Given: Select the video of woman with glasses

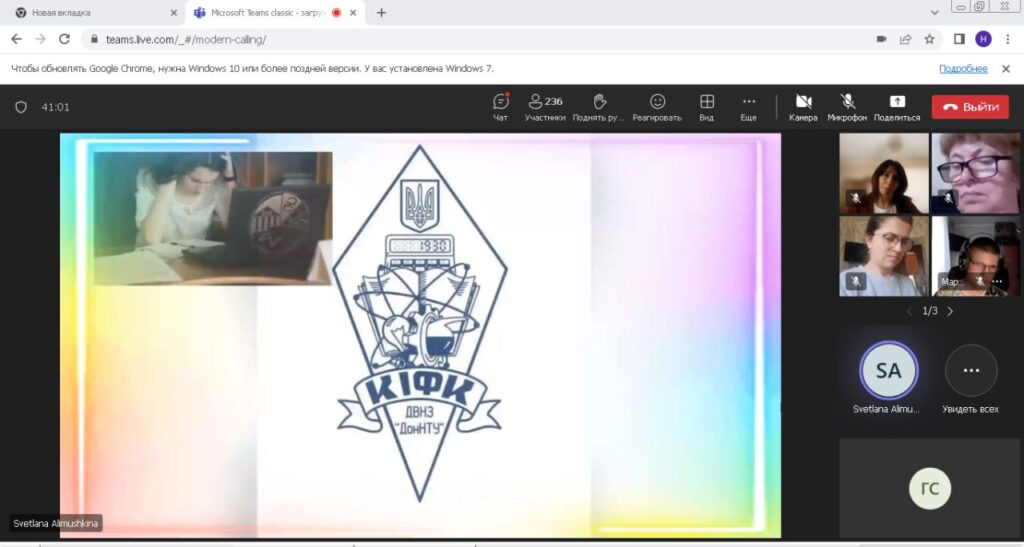Looking at the screenshot, I should pos(975,174).
